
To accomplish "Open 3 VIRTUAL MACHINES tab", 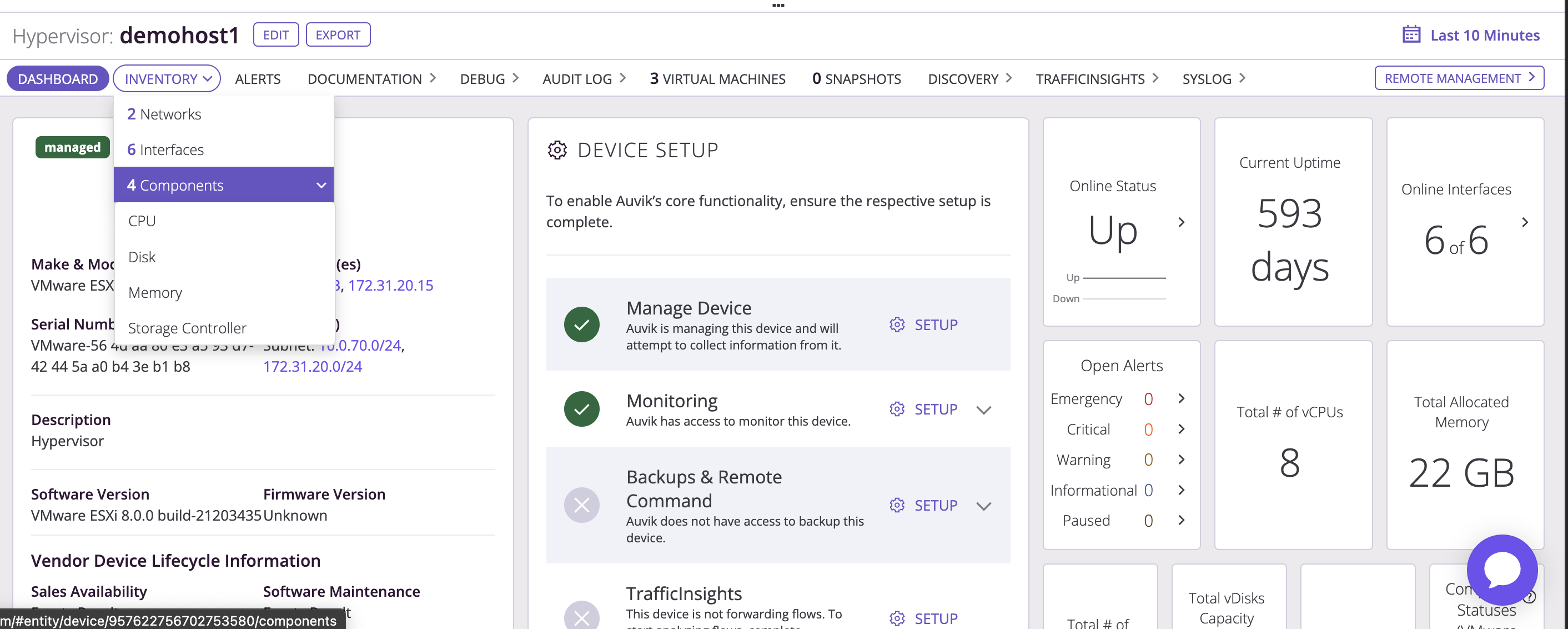I will coord(718,78).
